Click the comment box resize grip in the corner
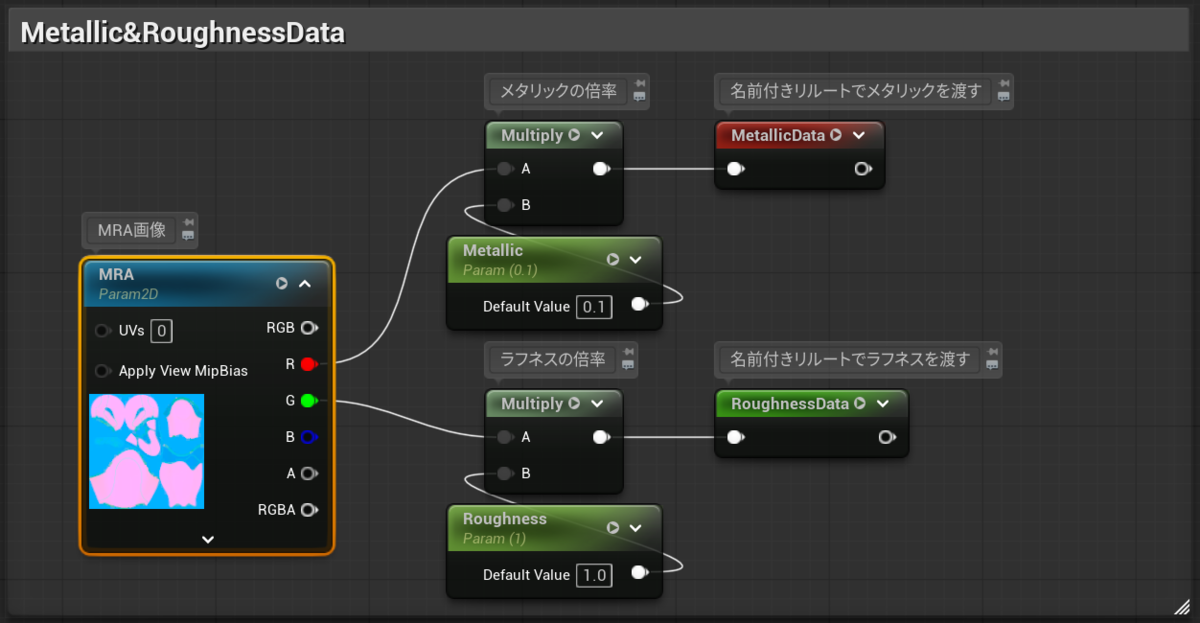 1181,605
